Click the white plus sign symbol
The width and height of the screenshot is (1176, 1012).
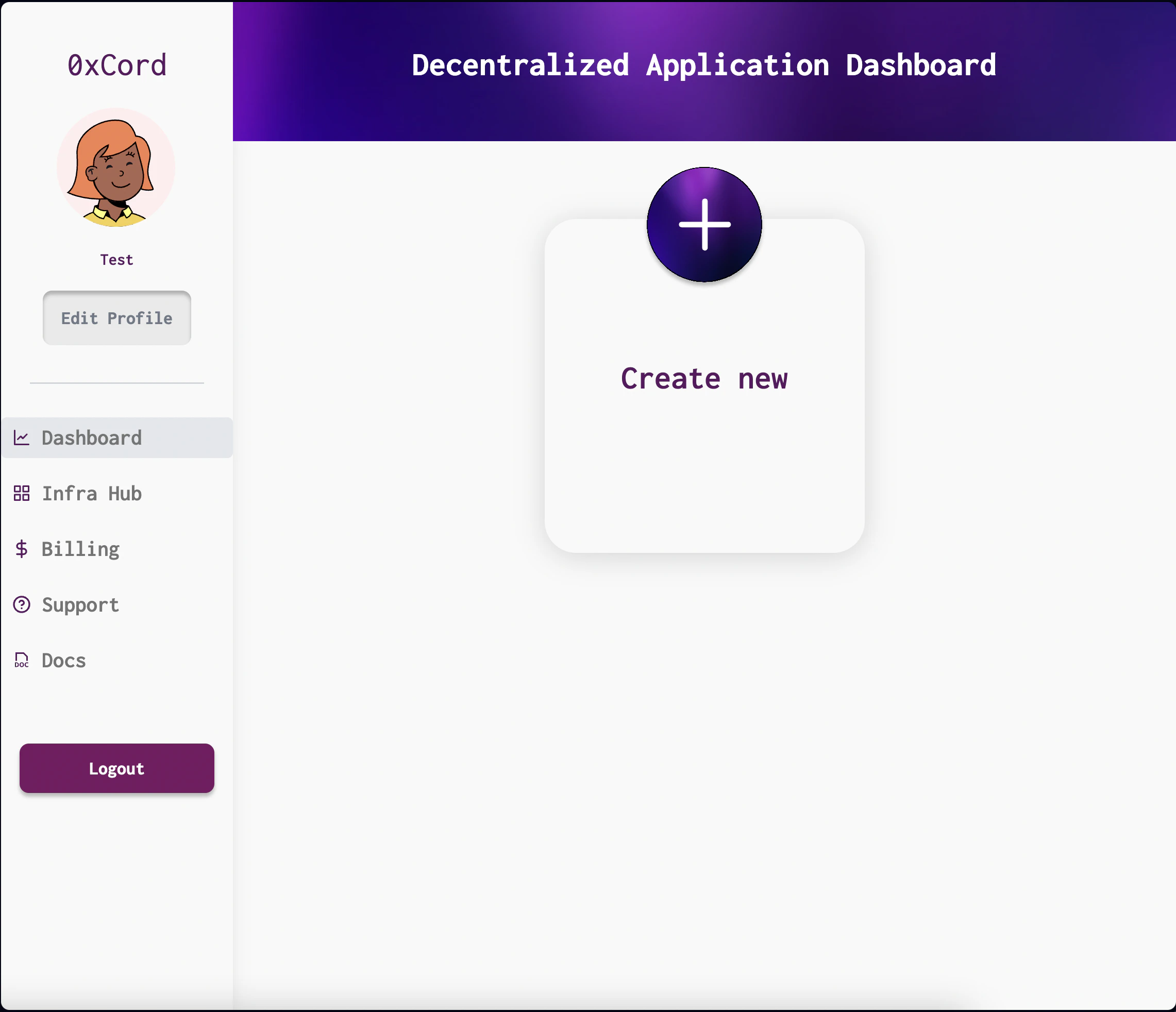[x=704, y=225]
